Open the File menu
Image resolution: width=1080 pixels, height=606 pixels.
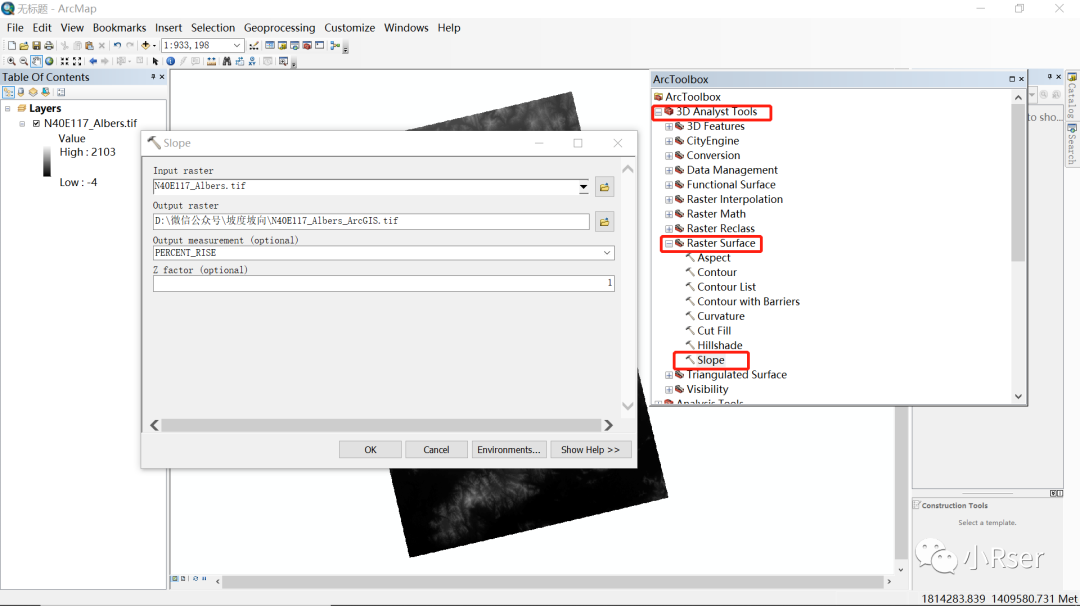tap(15, 28)
